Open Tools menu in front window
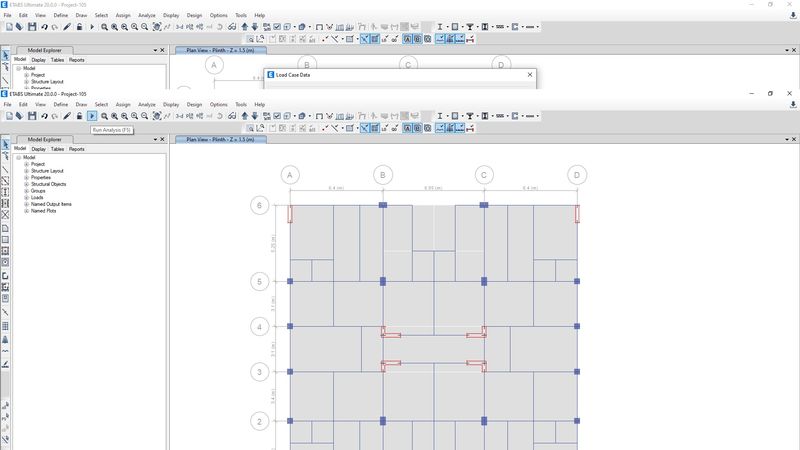 [241, 105]
